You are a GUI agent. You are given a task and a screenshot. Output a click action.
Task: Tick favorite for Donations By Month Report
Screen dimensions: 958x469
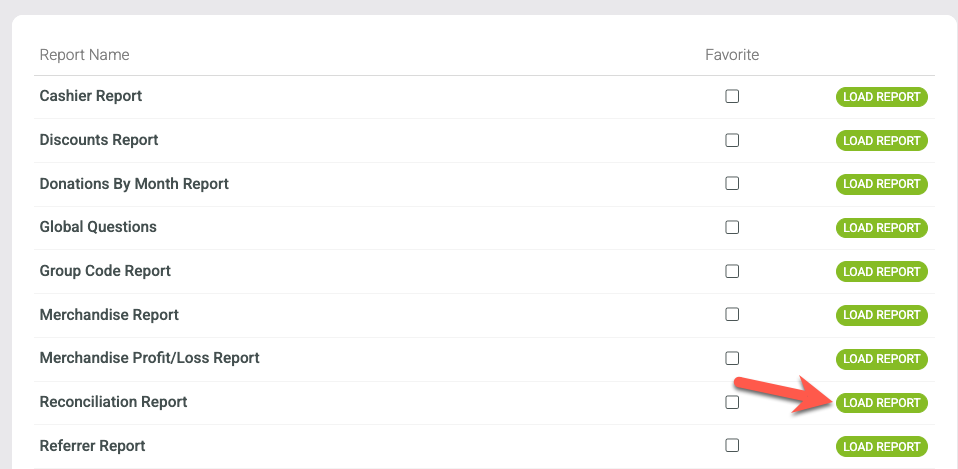coord(732,183)
